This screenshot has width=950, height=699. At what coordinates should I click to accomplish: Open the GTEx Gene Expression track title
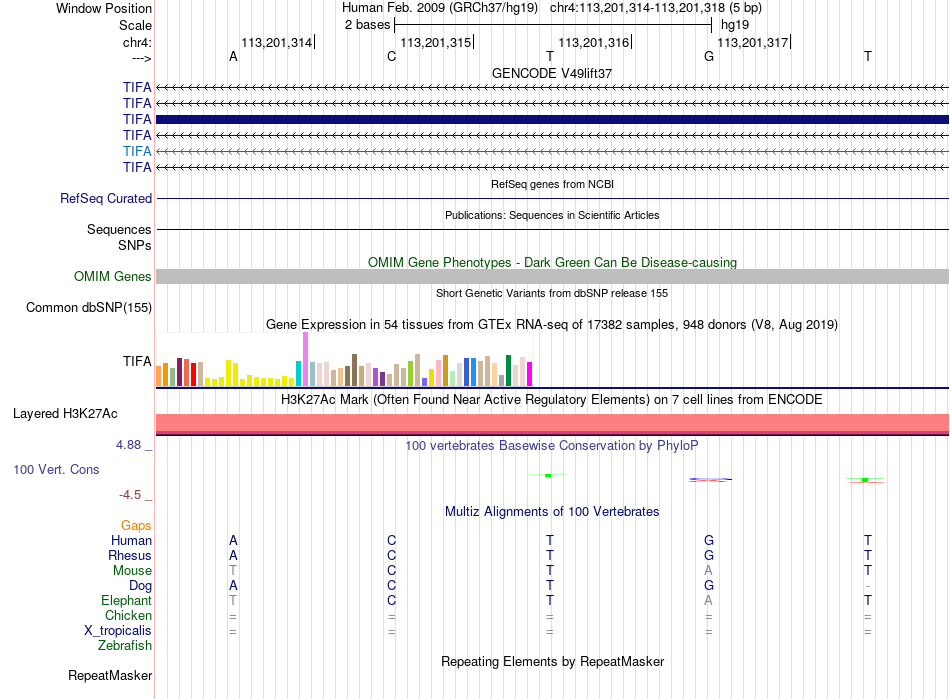[x=552, y=325]
